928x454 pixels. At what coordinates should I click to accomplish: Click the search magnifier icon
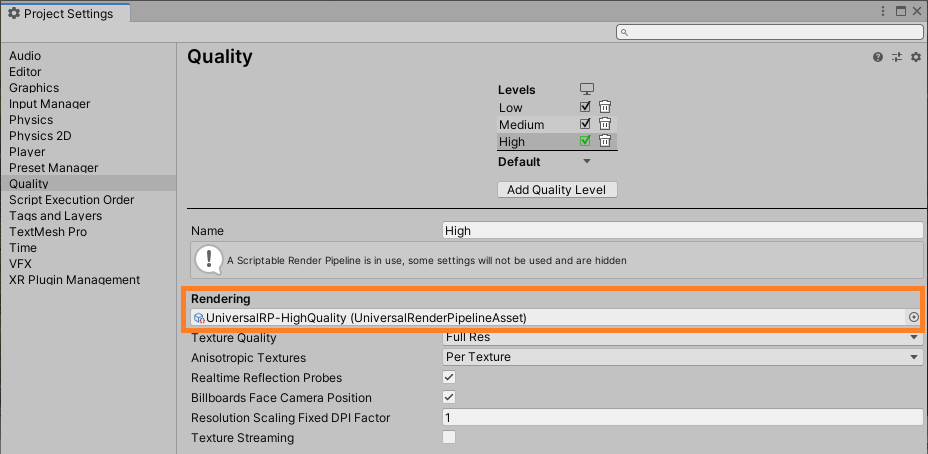click(624, 33)
